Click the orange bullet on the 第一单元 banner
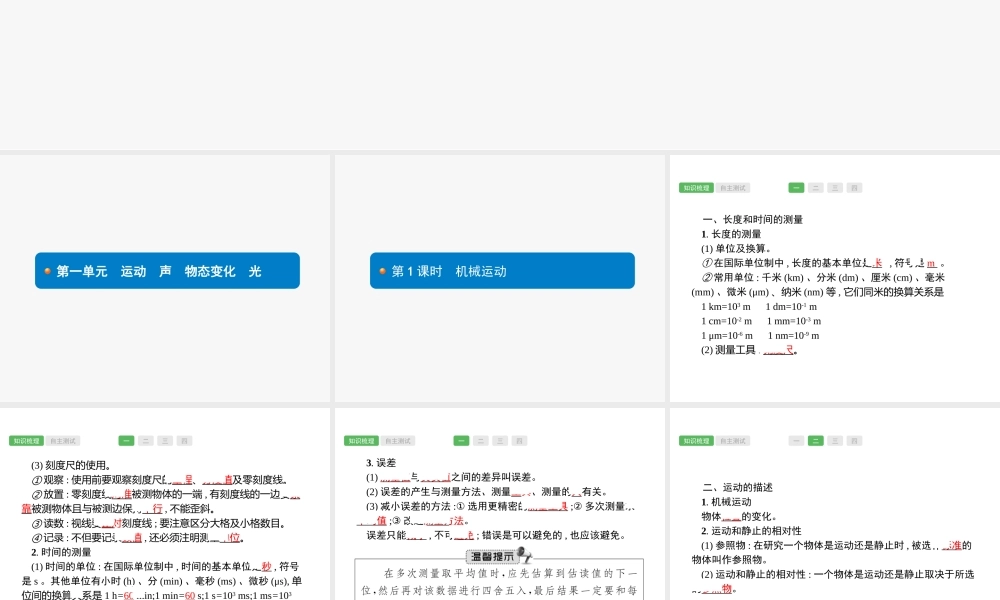The height and width of the screenshot is (600, 1000). click(47, 271)
